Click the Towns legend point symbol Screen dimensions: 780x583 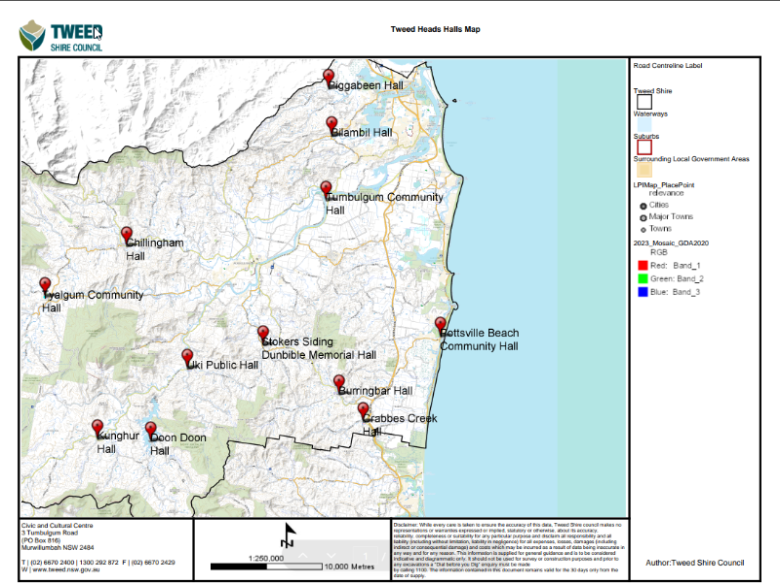click(643, 229)
